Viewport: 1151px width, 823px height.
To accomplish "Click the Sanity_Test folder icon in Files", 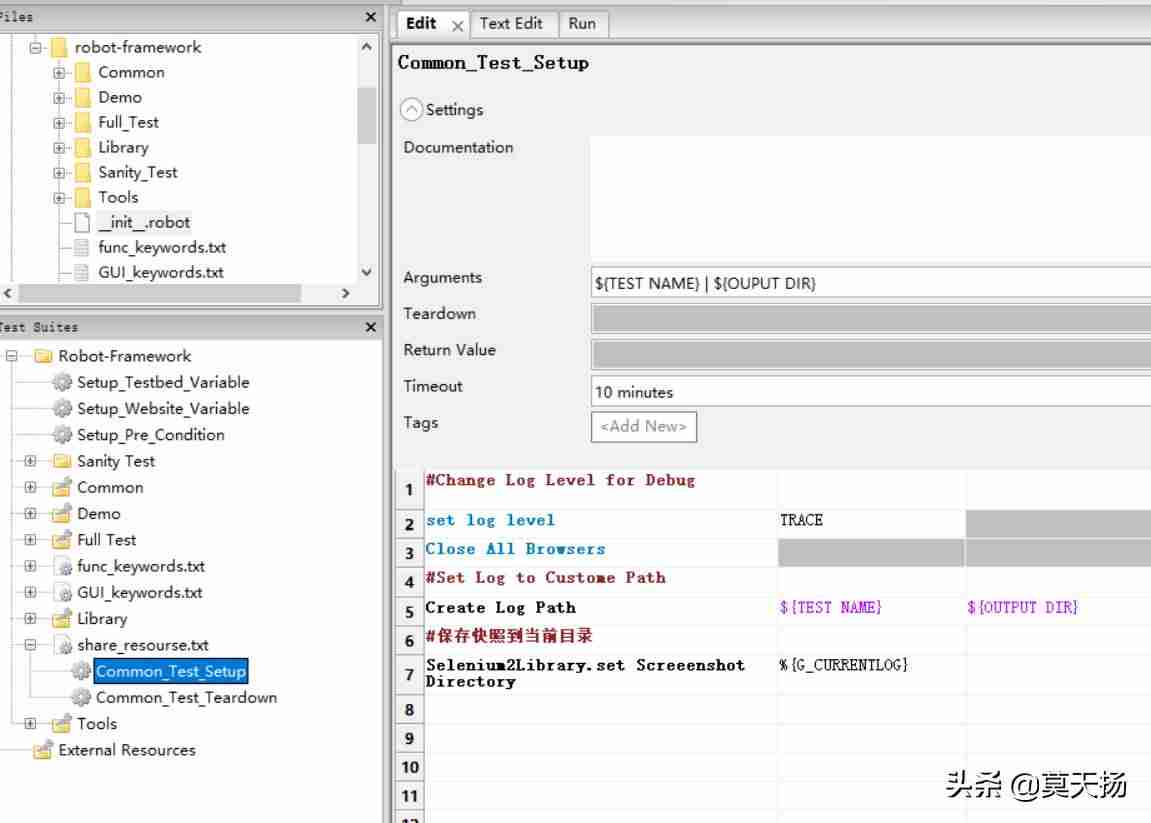I will click(83, 173).
